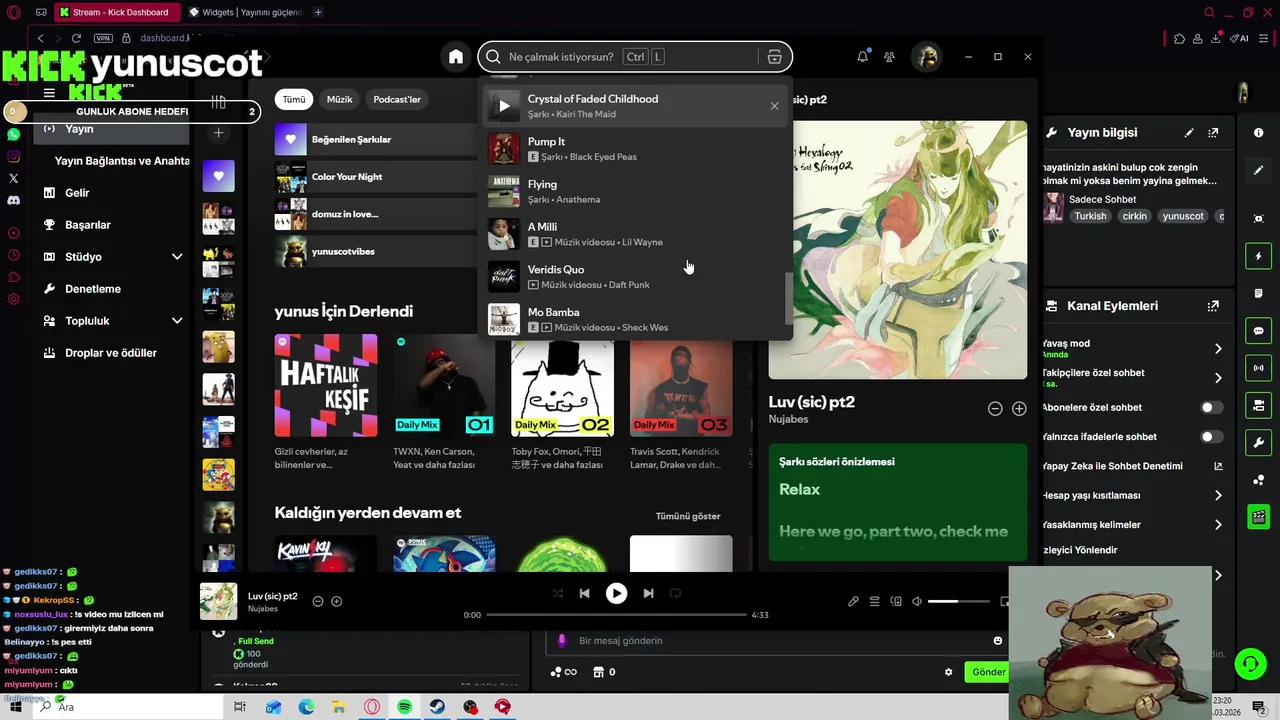Open Daily Mix 03 card
Viewport: 1280px width, 720px height.
[x=681, y=400]
